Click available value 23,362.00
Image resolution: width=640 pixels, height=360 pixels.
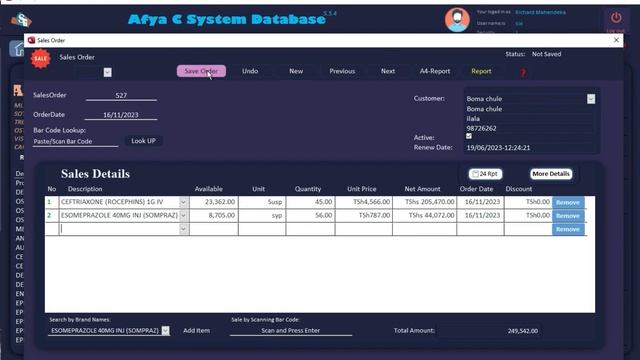click(214, 202)
